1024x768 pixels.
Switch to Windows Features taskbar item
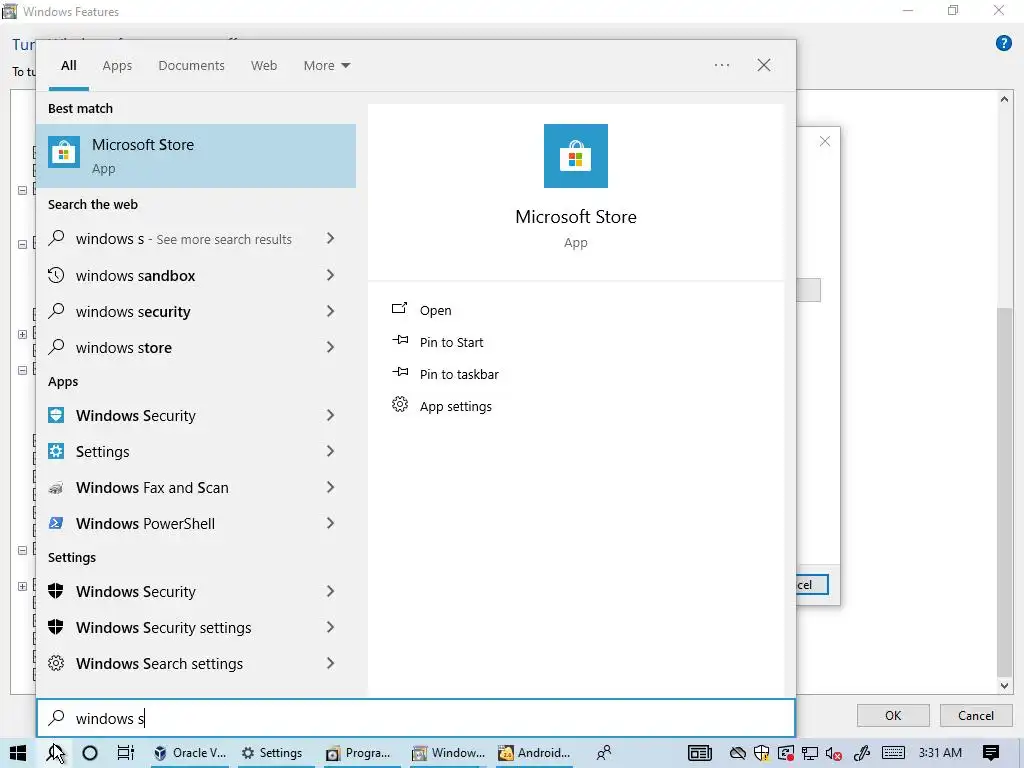[448, 753]
